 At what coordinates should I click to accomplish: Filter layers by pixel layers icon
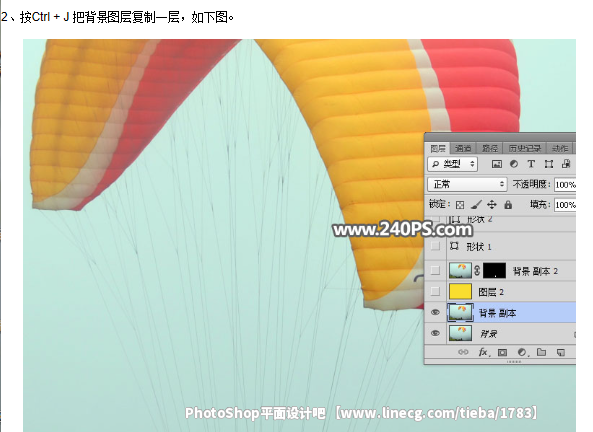(497, 164)
